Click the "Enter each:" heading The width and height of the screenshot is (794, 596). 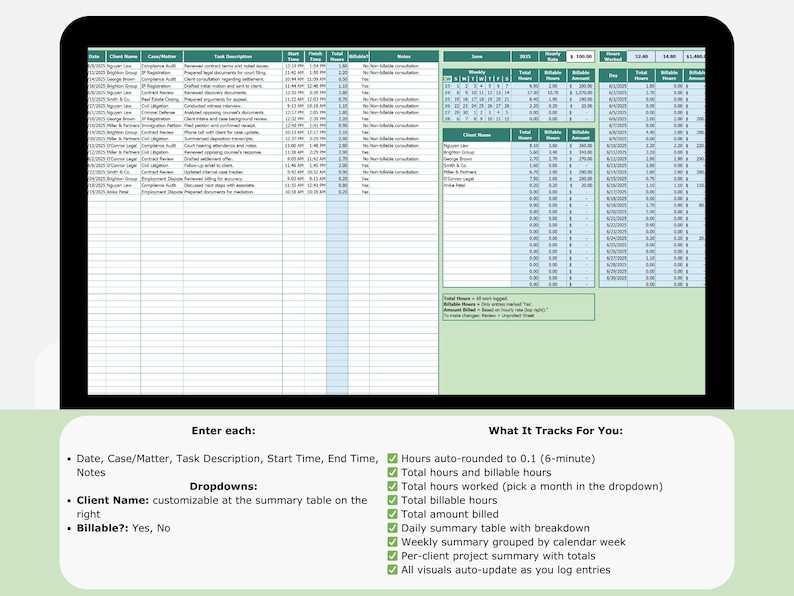(x=223, y=431)
